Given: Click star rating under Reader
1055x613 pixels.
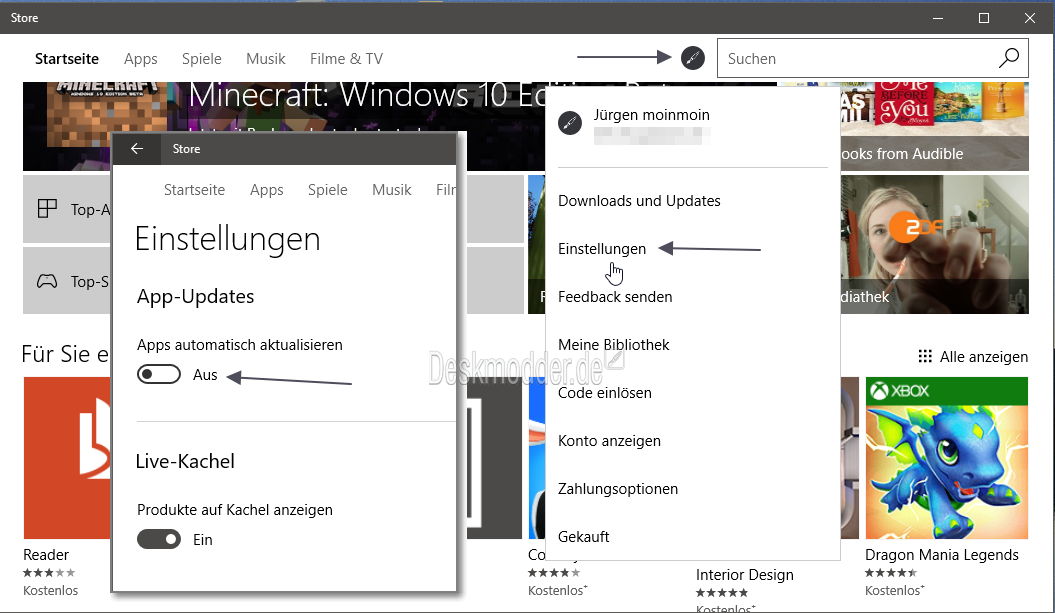Looking at the screenshot, I should [x=49, y=573].
